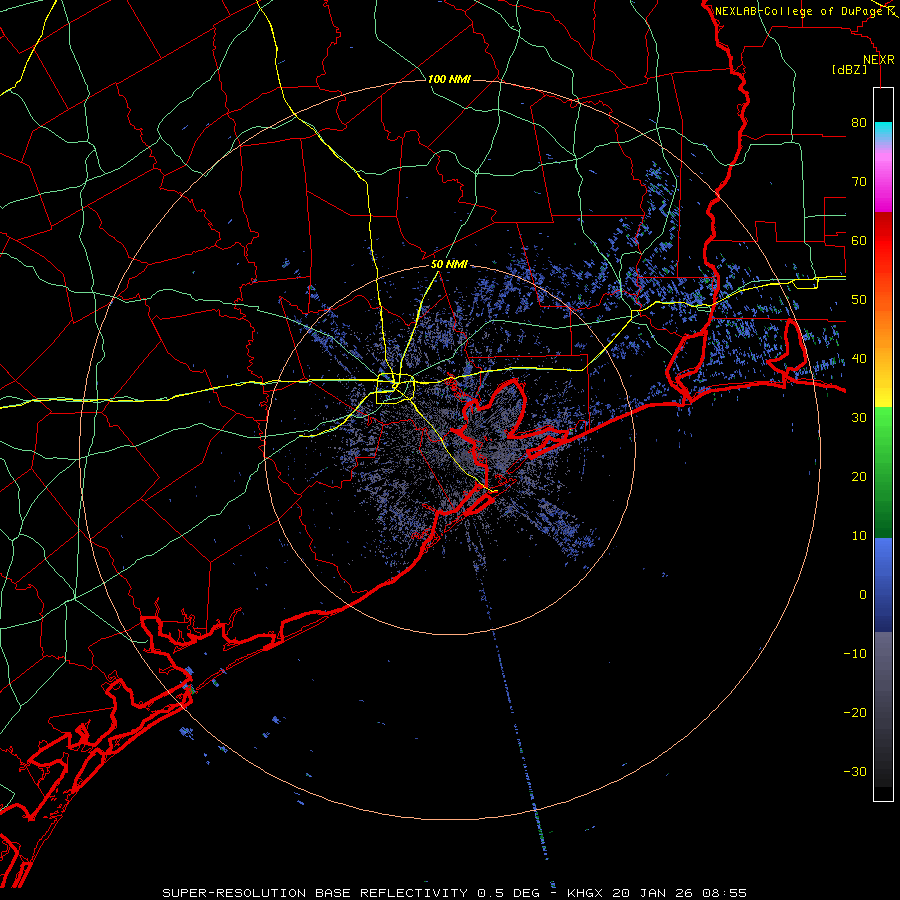Click the "100 NMI" range ring label

point(449,79)
